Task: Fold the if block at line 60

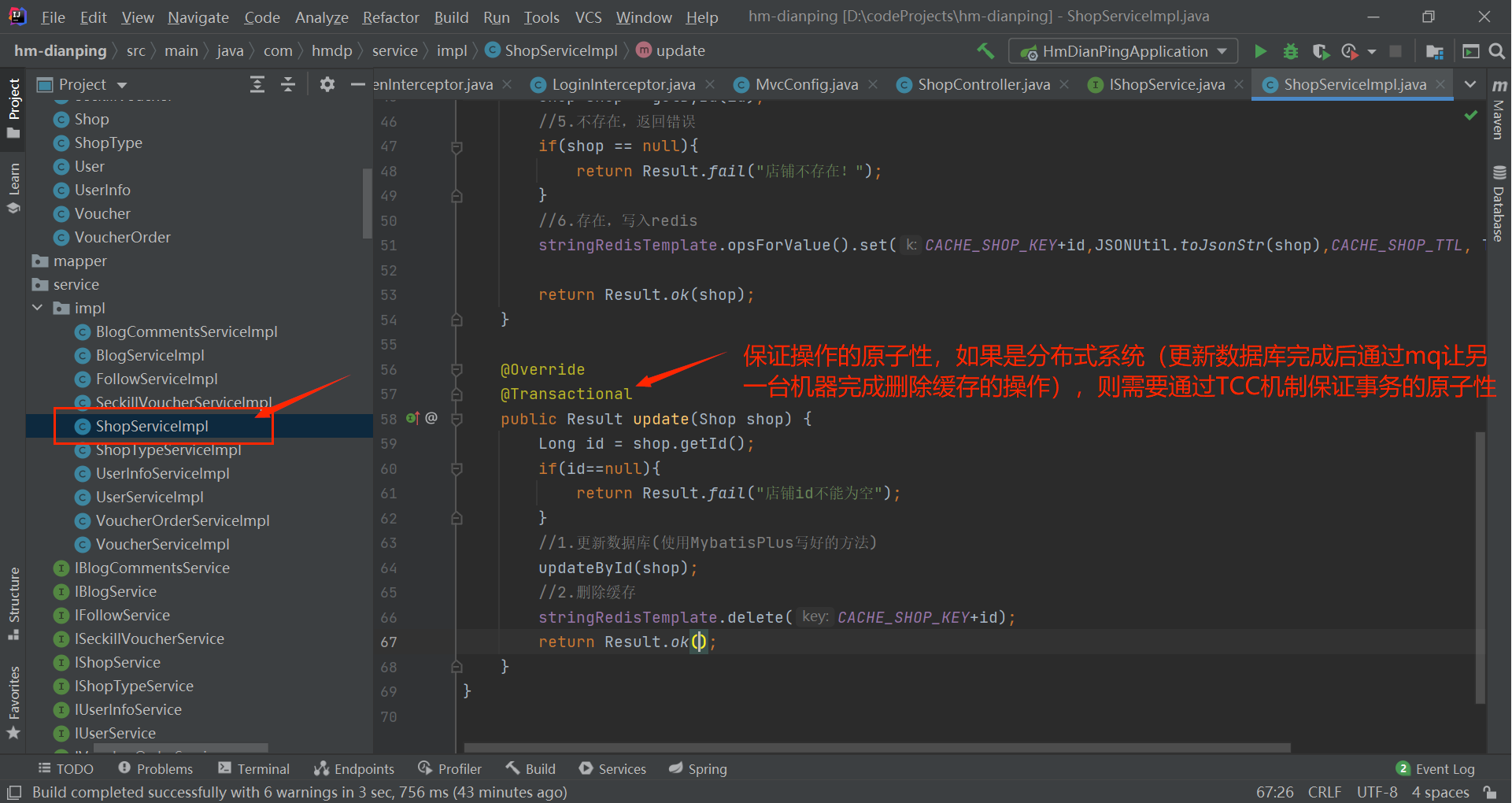Action: pos(457,468)
